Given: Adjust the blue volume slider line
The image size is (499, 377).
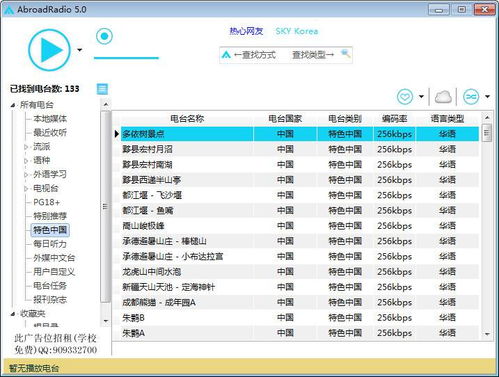Looking at the screenshot, I should click(126, 58).
